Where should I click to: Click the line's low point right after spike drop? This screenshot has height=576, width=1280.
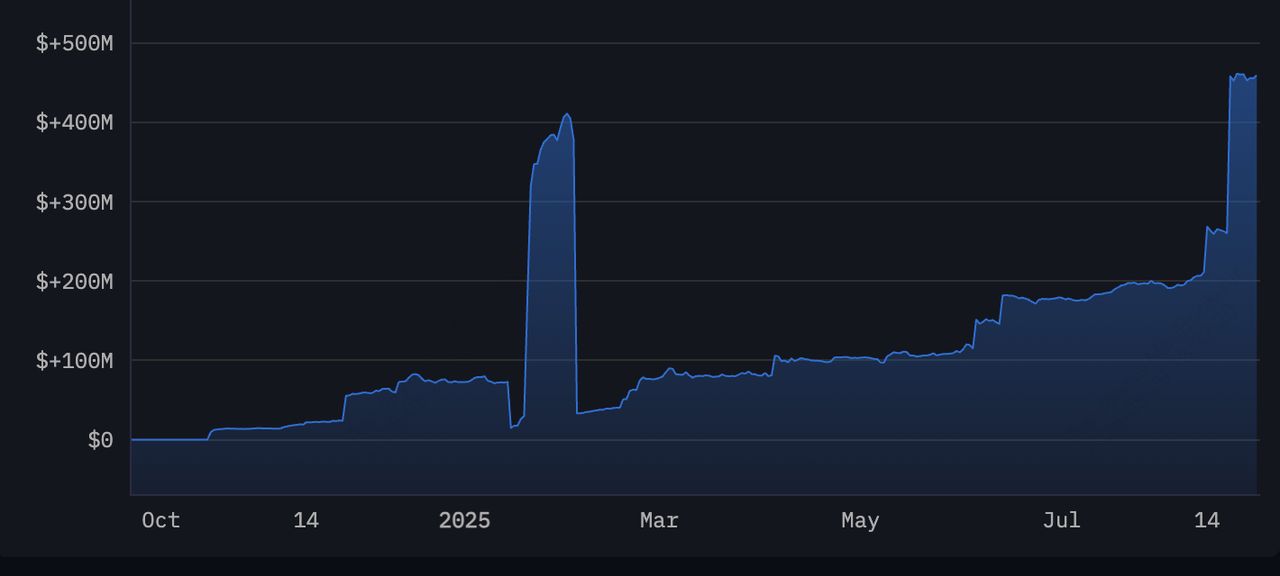click(x=578, y=413)
